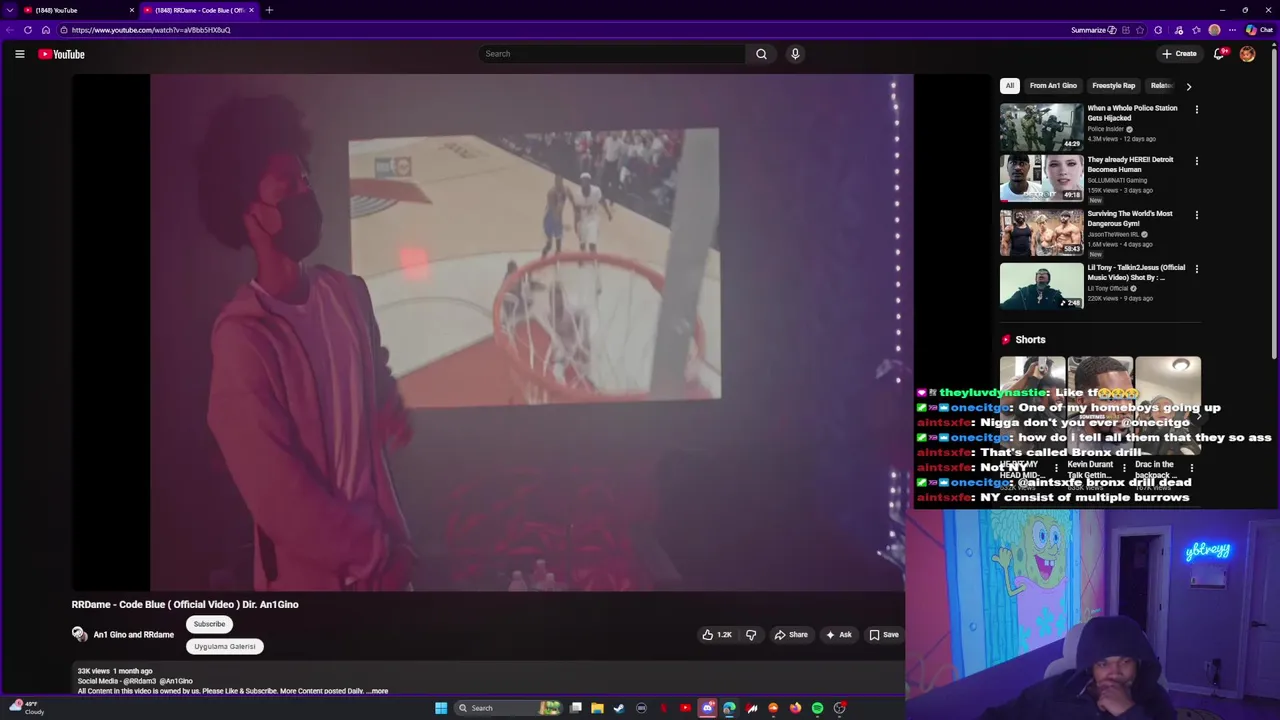1280x720 pixels.
Task: Open Surviving World's Most Dangerous Gym thumbnail
Action: tap(1041, 232)
